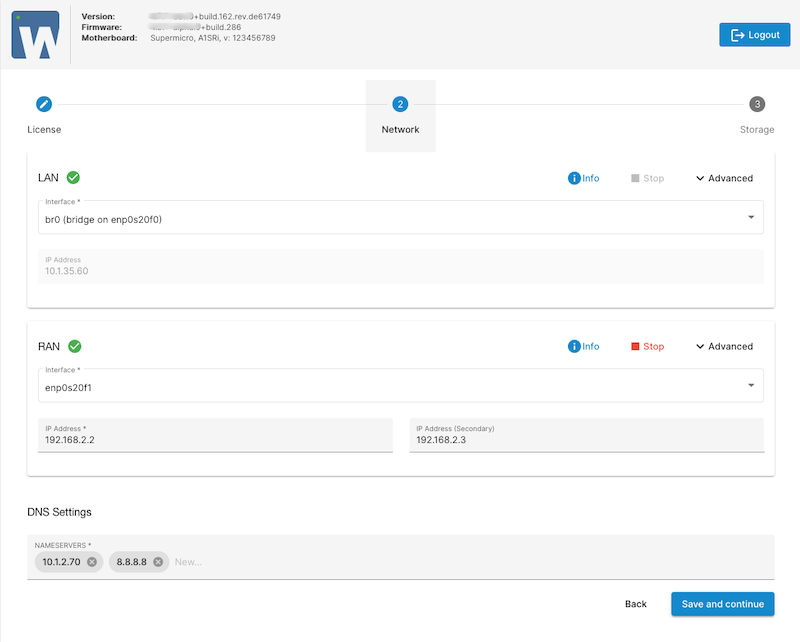Click the RAN secondary IP address field

pos(586,438)
